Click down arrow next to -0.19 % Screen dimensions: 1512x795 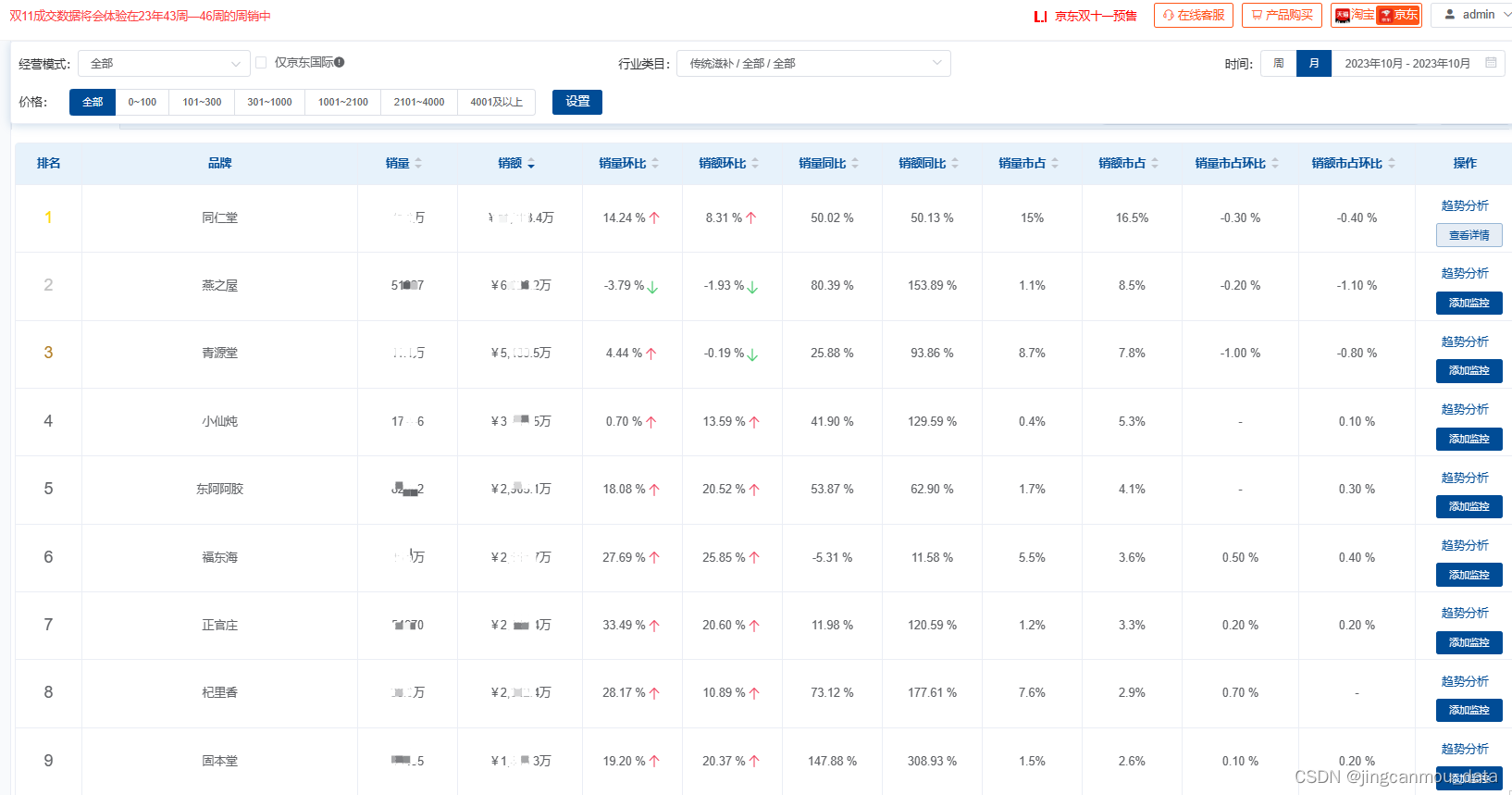click(752, 354)
